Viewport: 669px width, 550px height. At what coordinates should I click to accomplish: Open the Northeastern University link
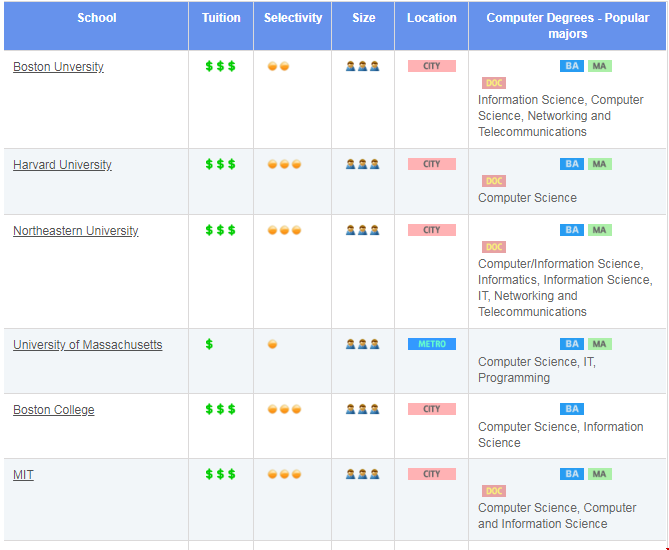[x=75, y=231]
